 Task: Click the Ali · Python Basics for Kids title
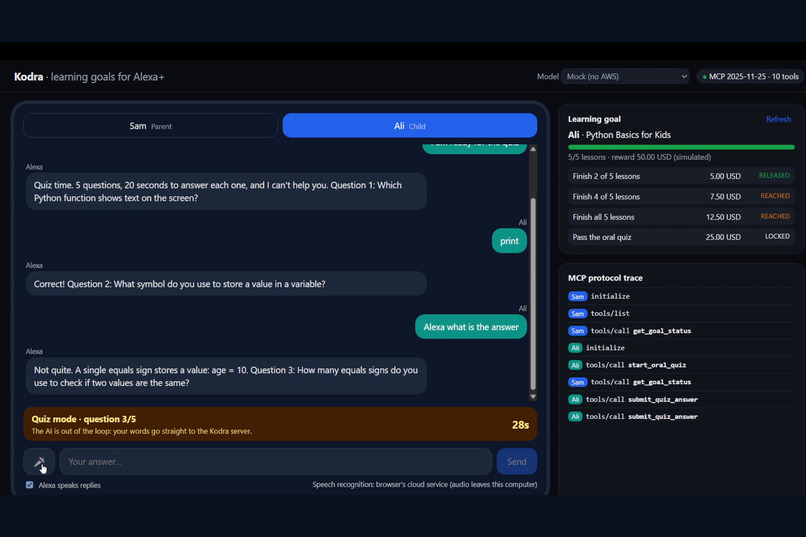point(619,135)
